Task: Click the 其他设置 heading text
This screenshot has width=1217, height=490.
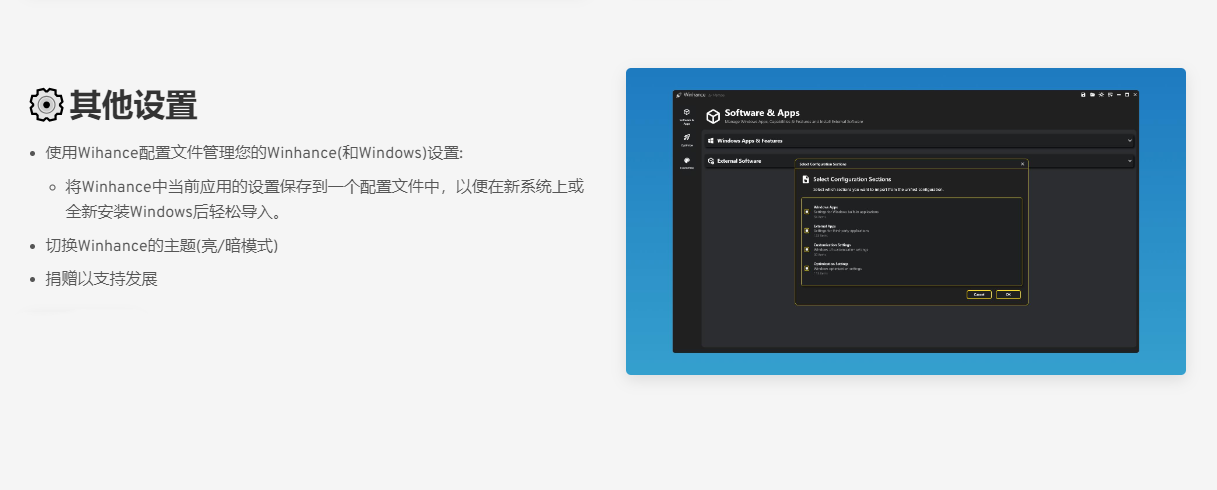Action: [x=133, y=105]
